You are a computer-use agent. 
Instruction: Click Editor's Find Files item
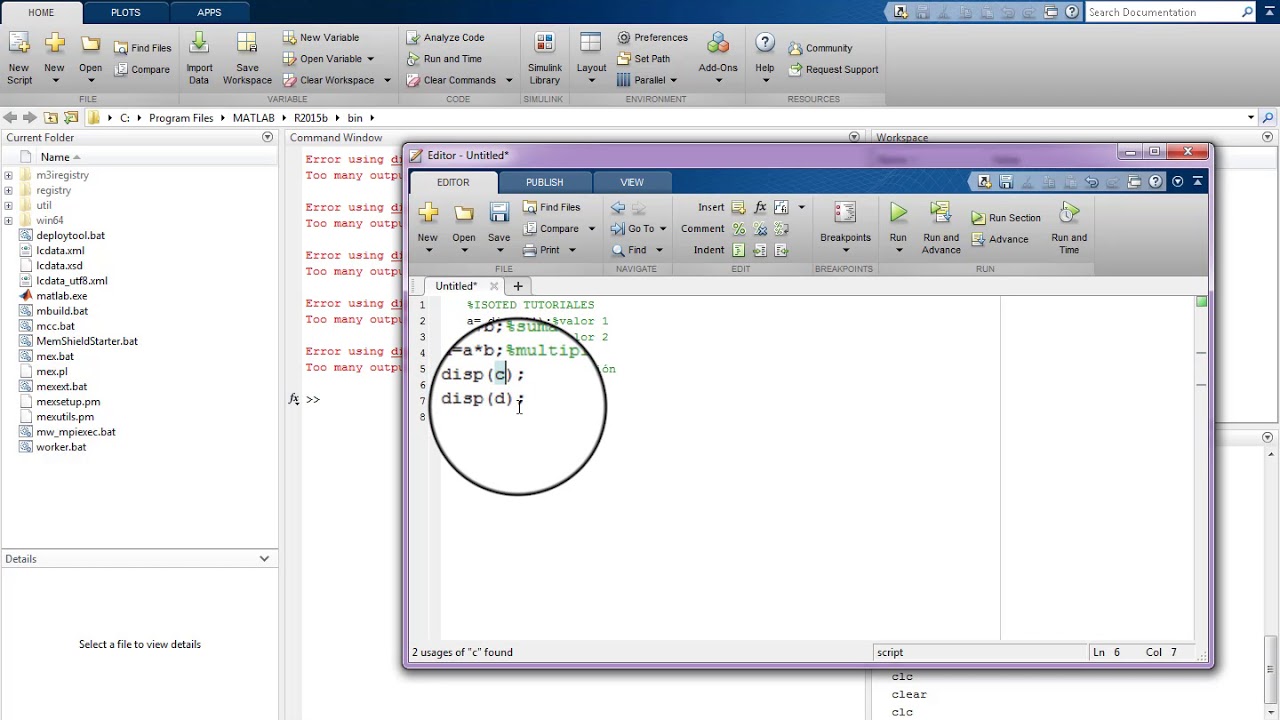[551, 208]
